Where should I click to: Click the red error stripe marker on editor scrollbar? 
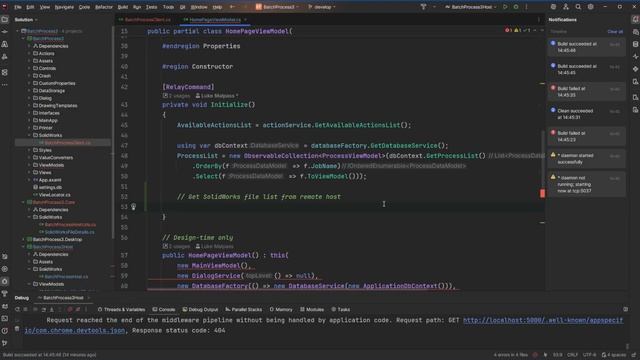pyautogui.click(x=542, y=193)
